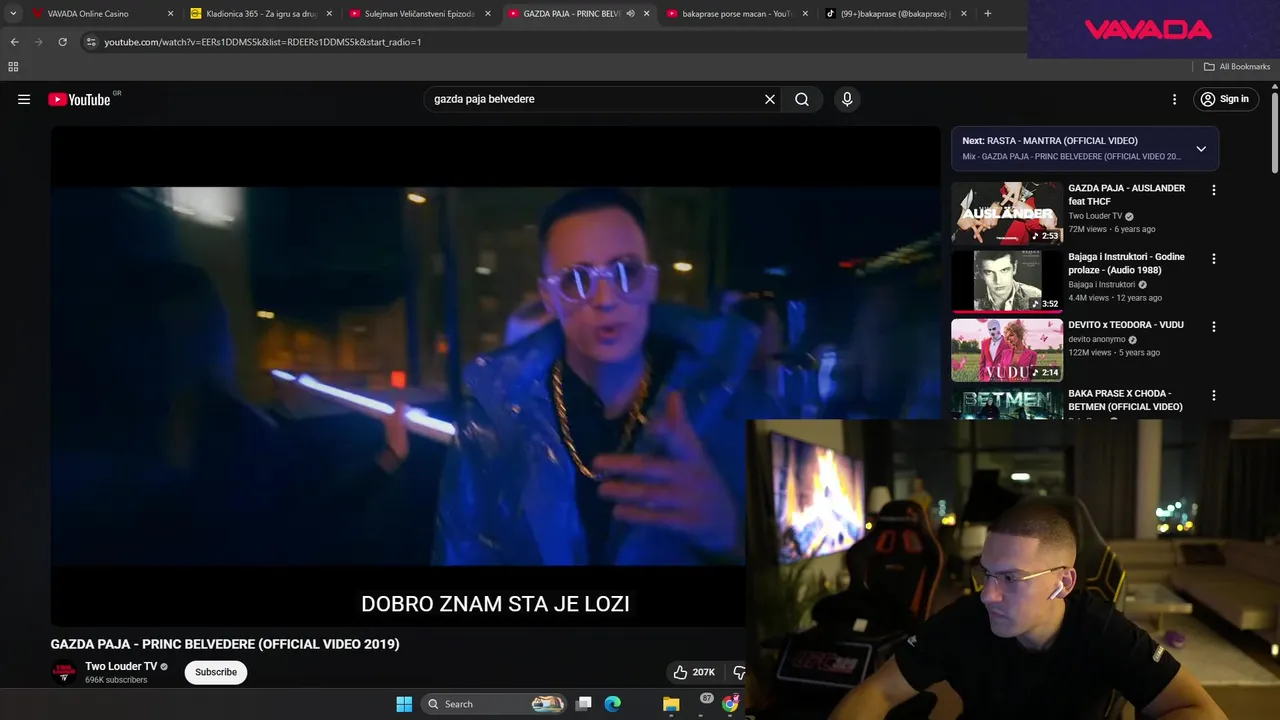
Task: Switch to the Kladionica 365 tab
Action: [x=261, y=14]
